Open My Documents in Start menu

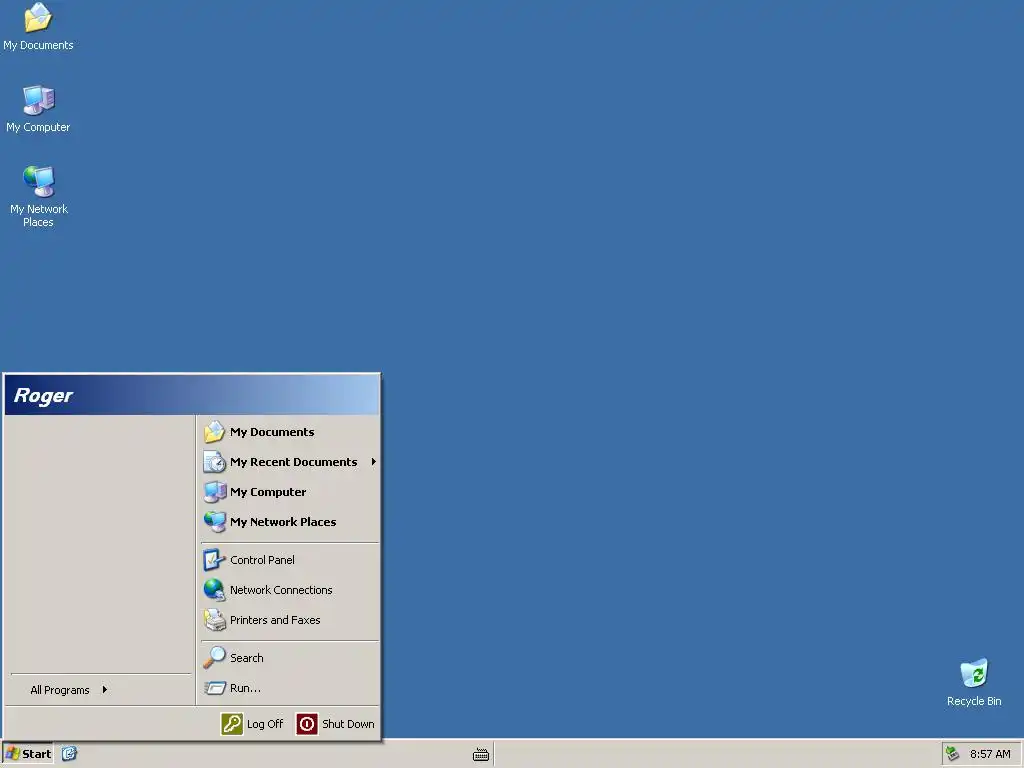[289, 432]
